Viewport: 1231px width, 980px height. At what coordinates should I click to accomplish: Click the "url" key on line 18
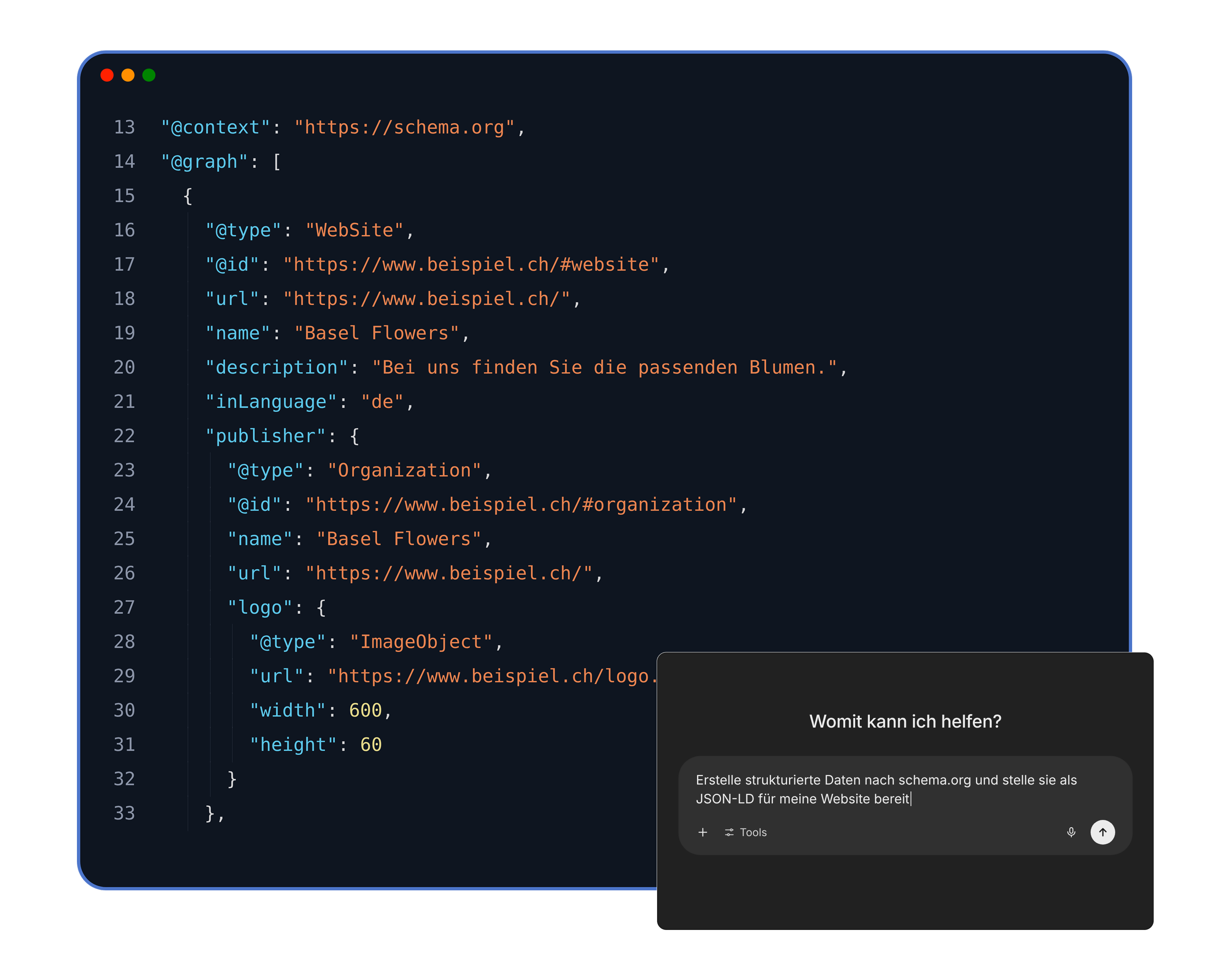(x=232, y=299)
